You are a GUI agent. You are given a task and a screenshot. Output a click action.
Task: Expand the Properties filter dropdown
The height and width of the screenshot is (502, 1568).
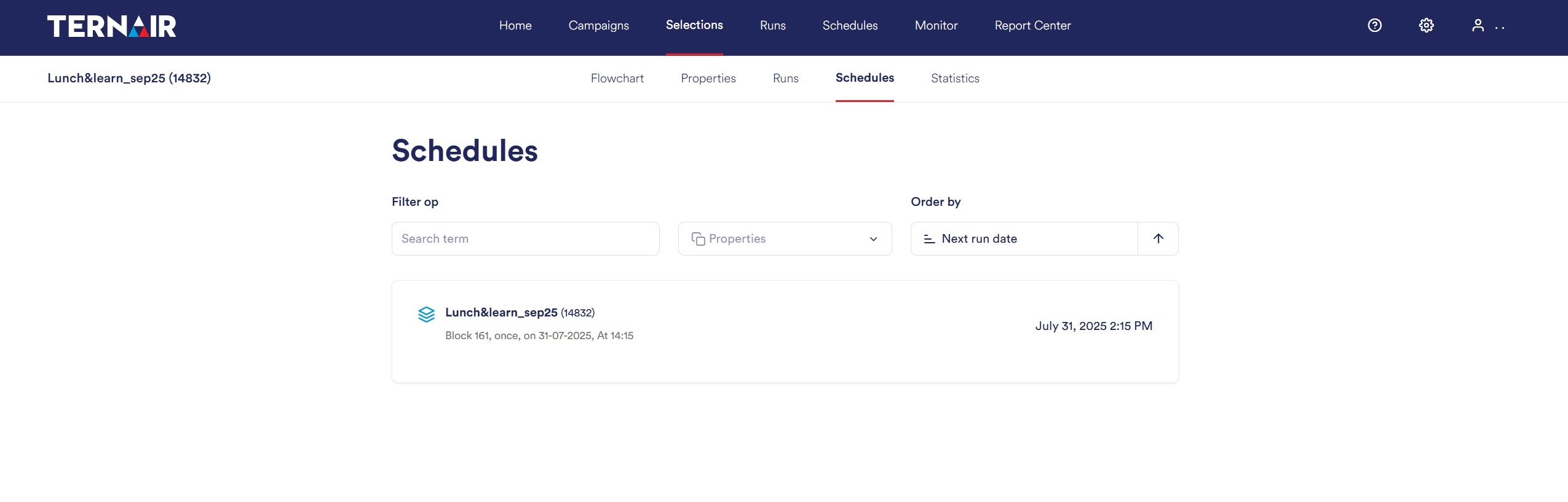point(784,238)
